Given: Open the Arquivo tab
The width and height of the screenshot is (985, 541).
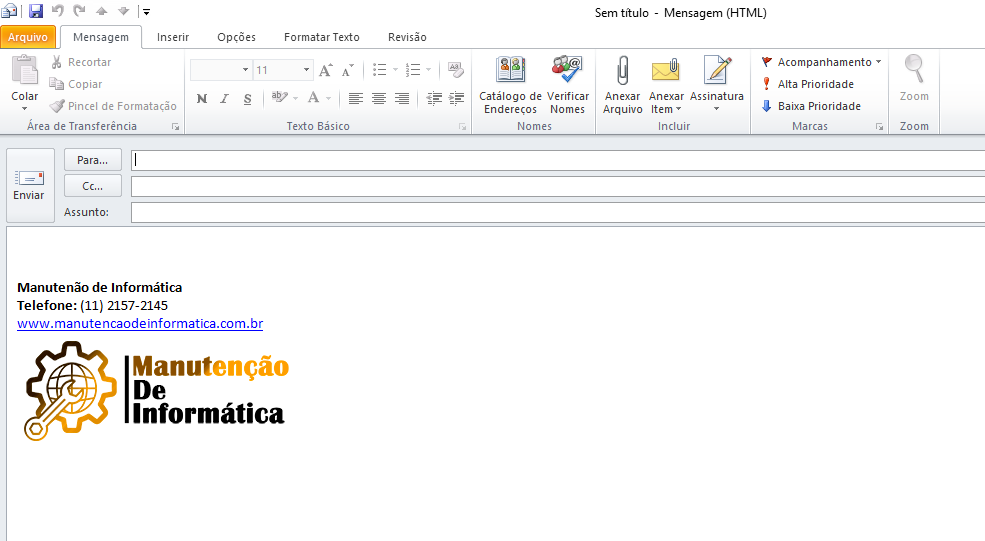Looking at the screenshot, I should point(28,37).
